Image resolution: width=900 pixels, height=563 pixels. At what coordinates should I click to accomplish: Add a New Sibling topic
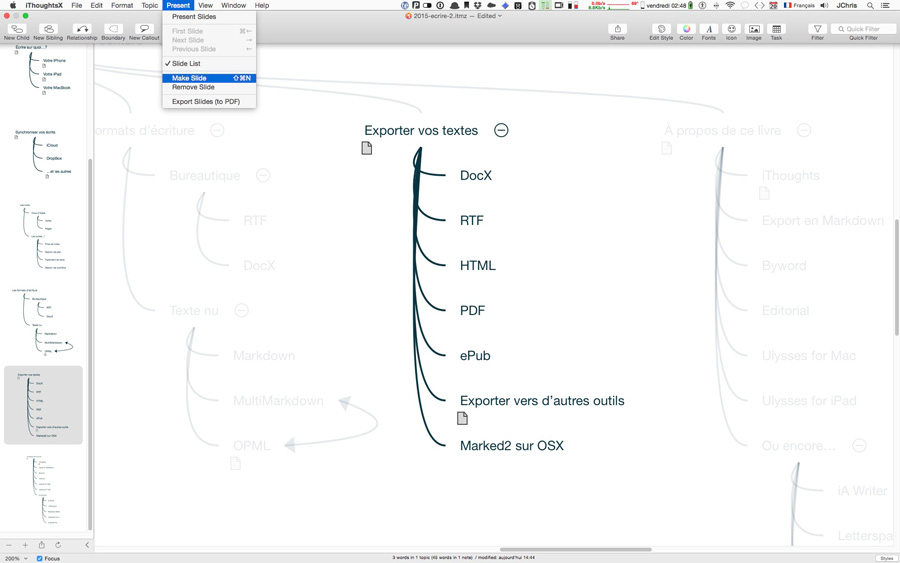[48, 32]
